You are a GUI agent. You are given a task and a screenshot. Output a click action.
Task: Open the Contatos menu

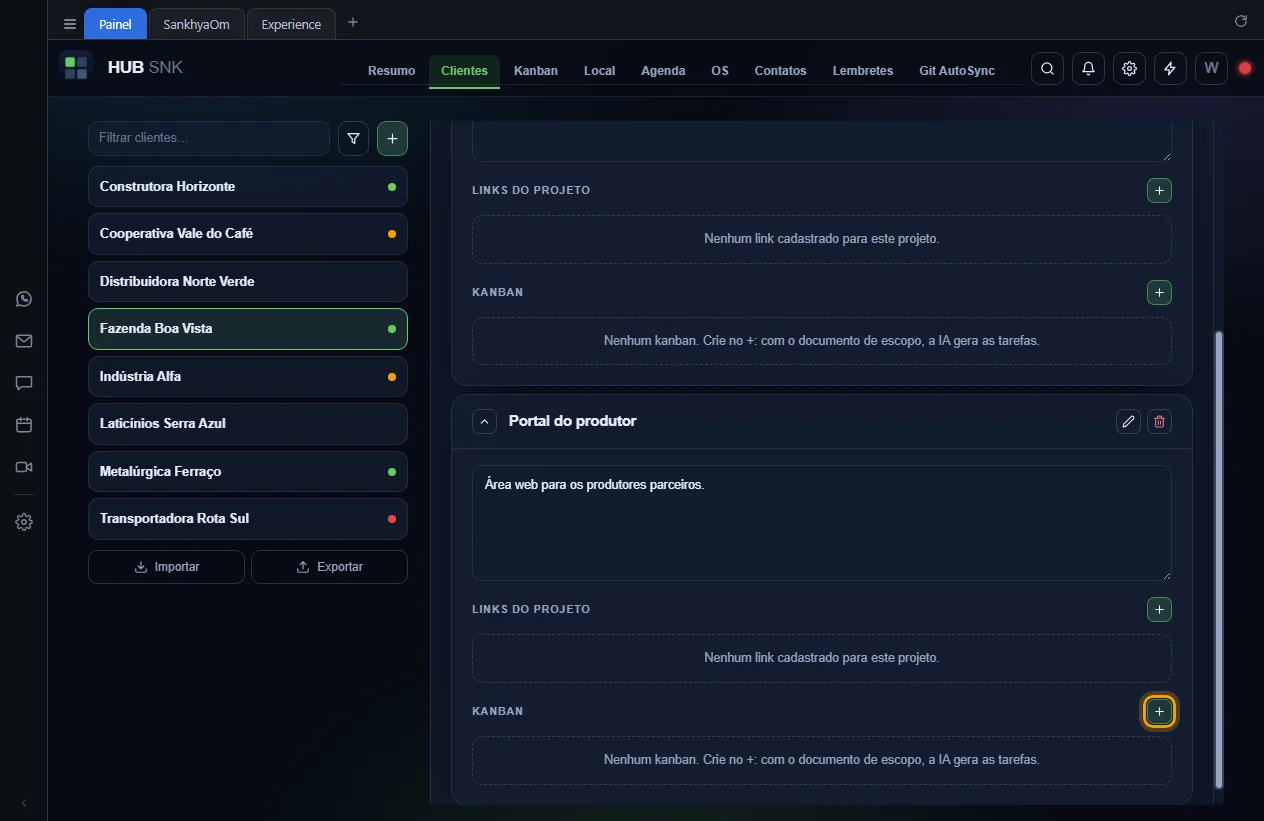[780, 71]
